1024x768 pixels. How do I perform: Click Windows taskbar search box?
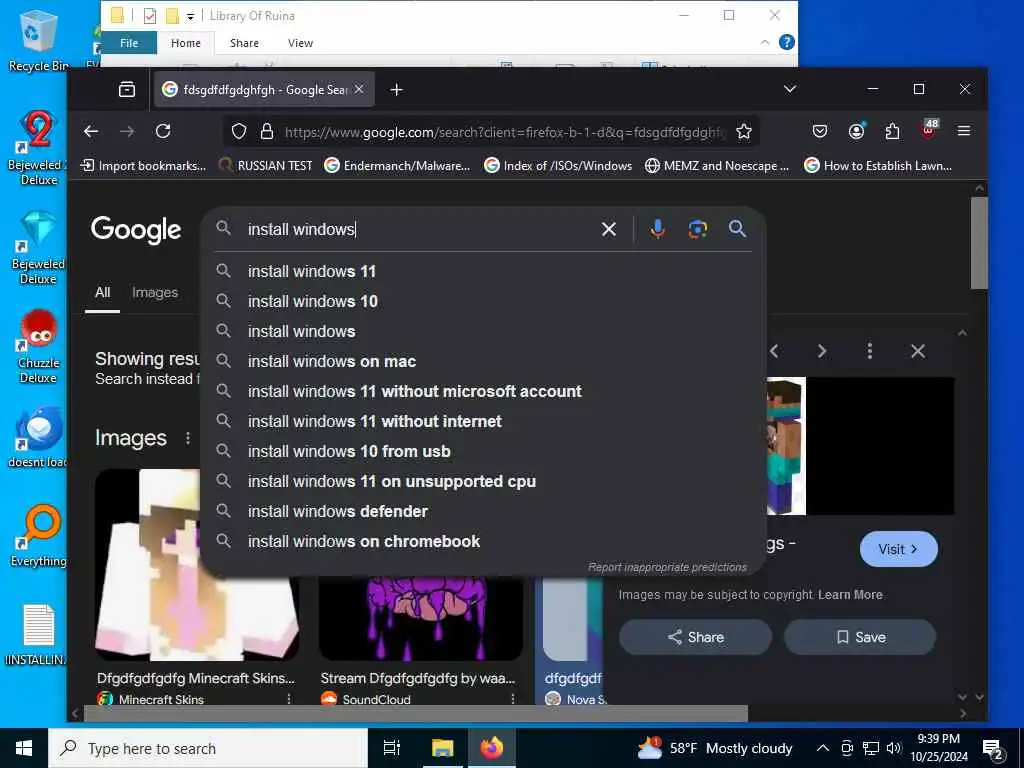208,748
